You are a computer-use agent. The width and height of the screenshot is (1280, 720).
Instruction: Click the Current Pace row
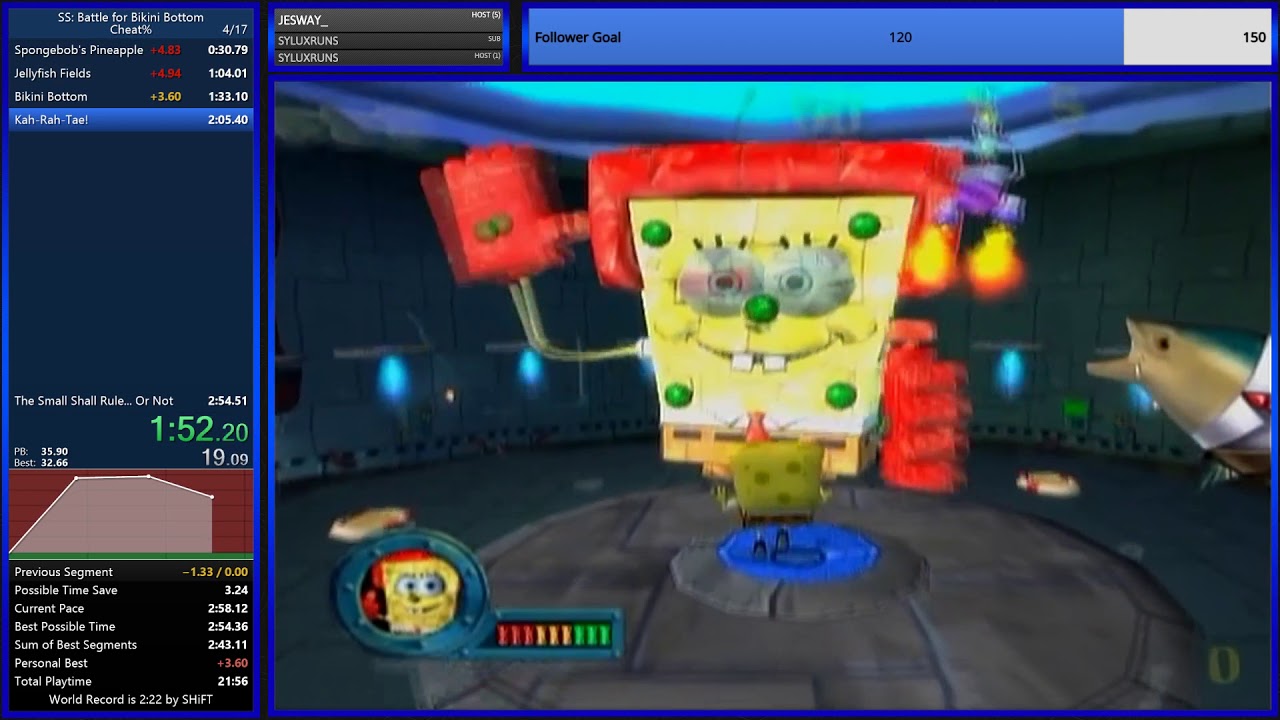point(131,608)
